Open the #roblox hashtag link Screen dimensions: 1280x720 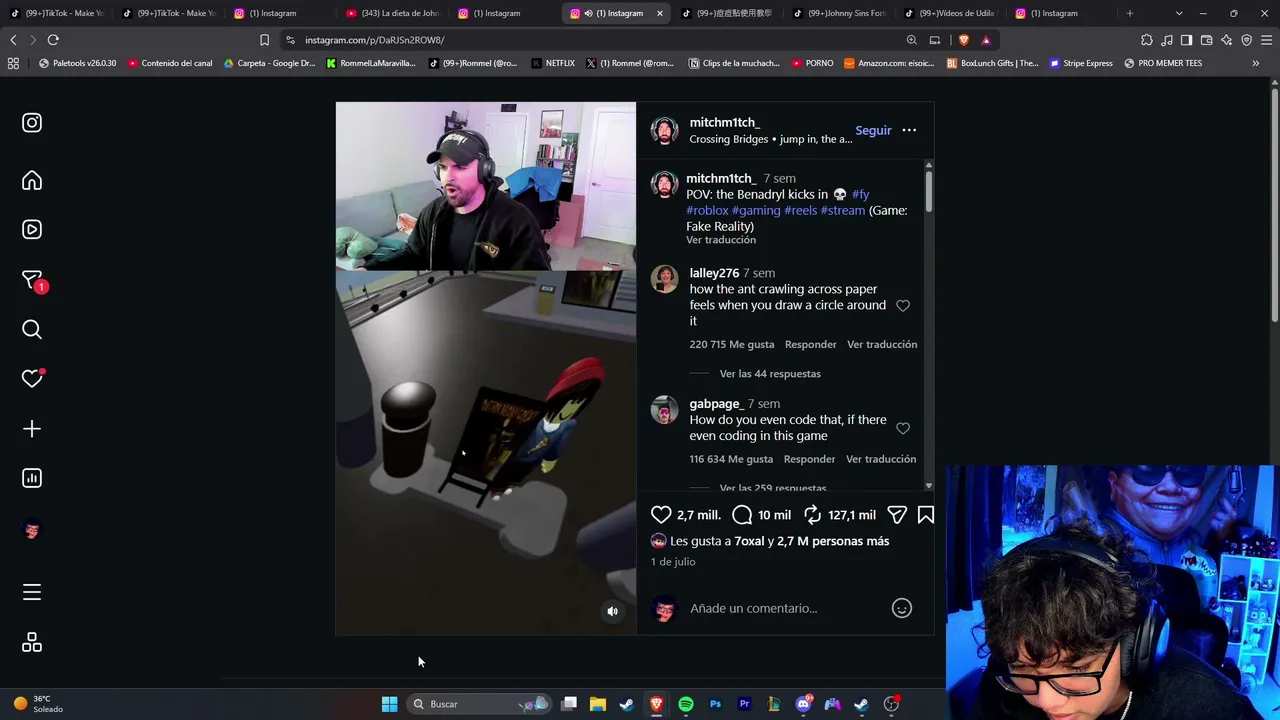pos(707,210)
